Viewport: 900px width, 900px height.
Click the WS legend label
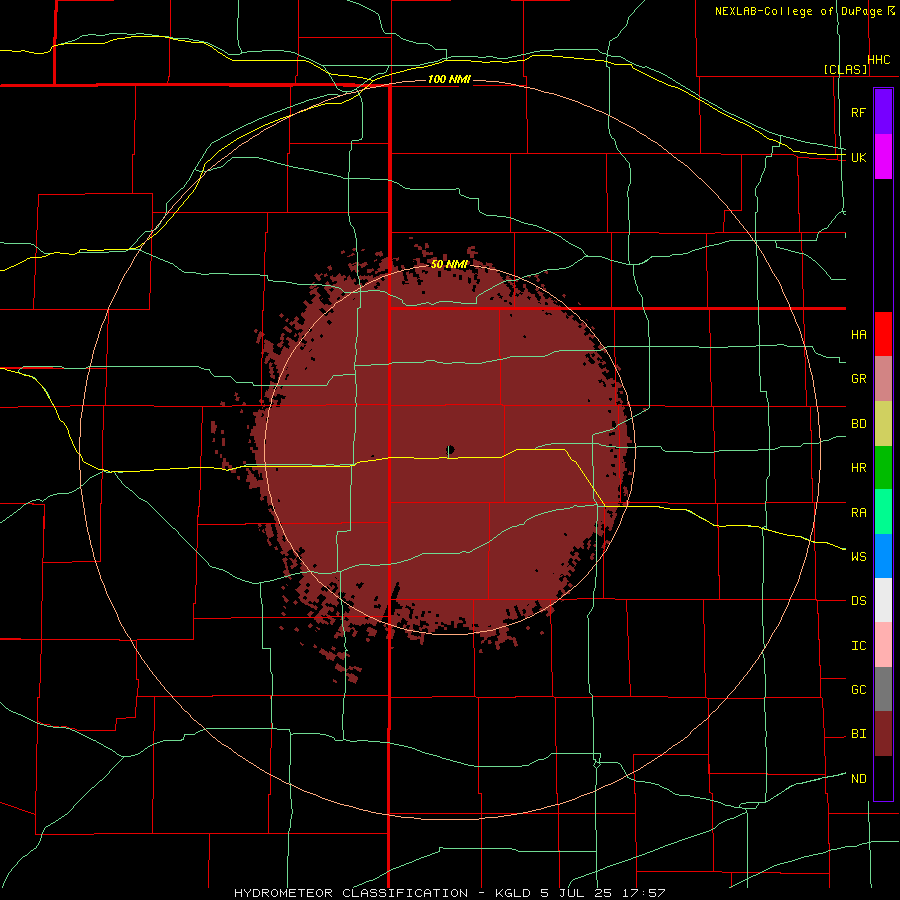coord(859,556)
